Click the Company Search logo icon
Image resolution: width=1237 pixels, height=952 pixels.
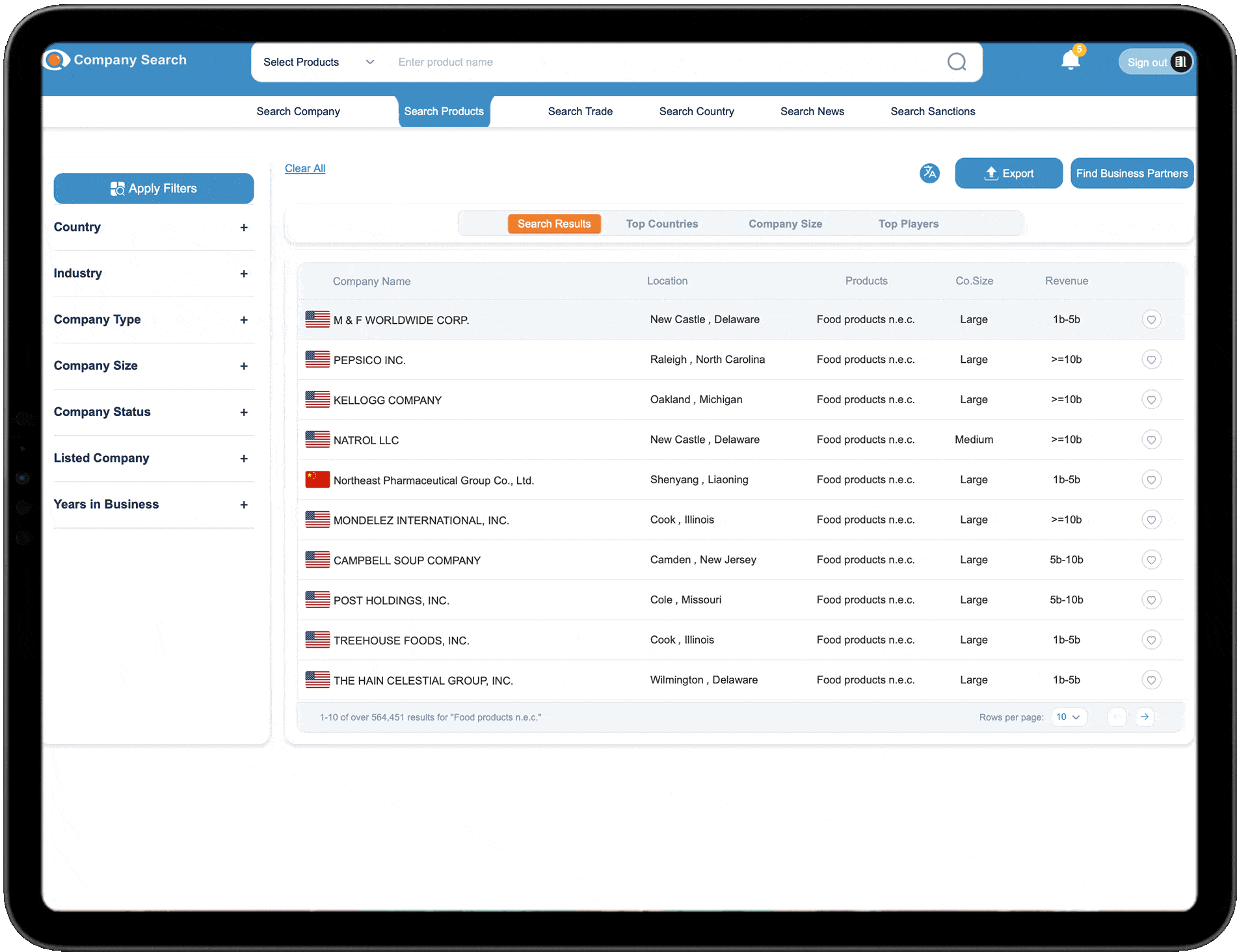56,60
